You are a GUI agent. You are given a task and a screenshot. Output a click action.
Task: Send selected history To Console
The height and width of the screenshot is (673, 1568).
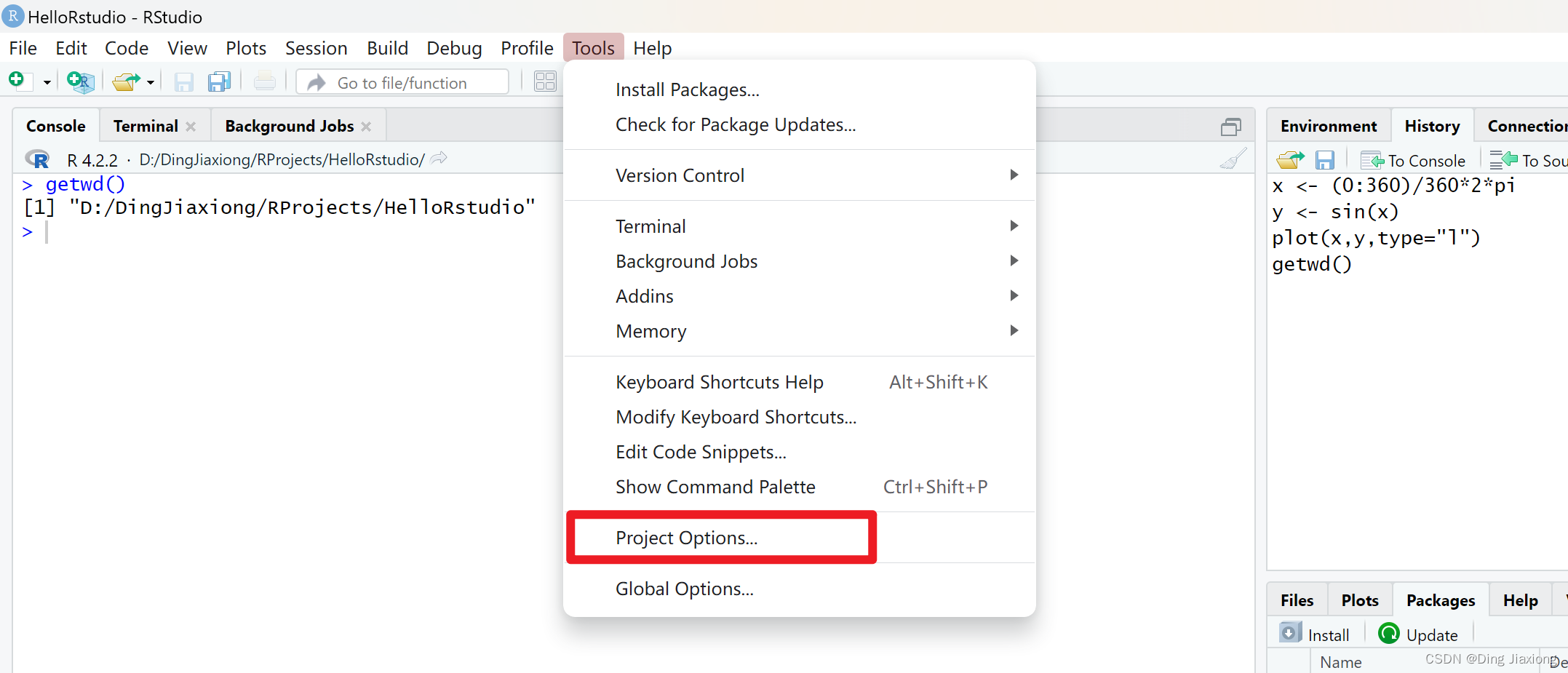[1413, 160]
